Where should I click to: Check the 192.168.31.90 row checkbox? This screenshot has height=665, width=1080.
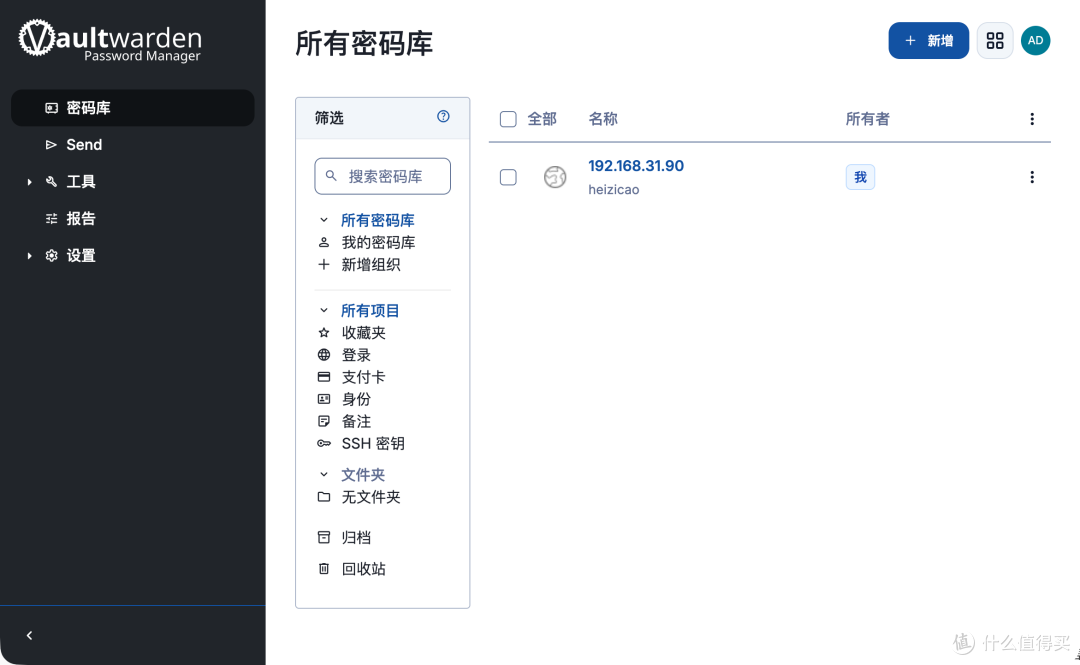[x=508, y=177]
